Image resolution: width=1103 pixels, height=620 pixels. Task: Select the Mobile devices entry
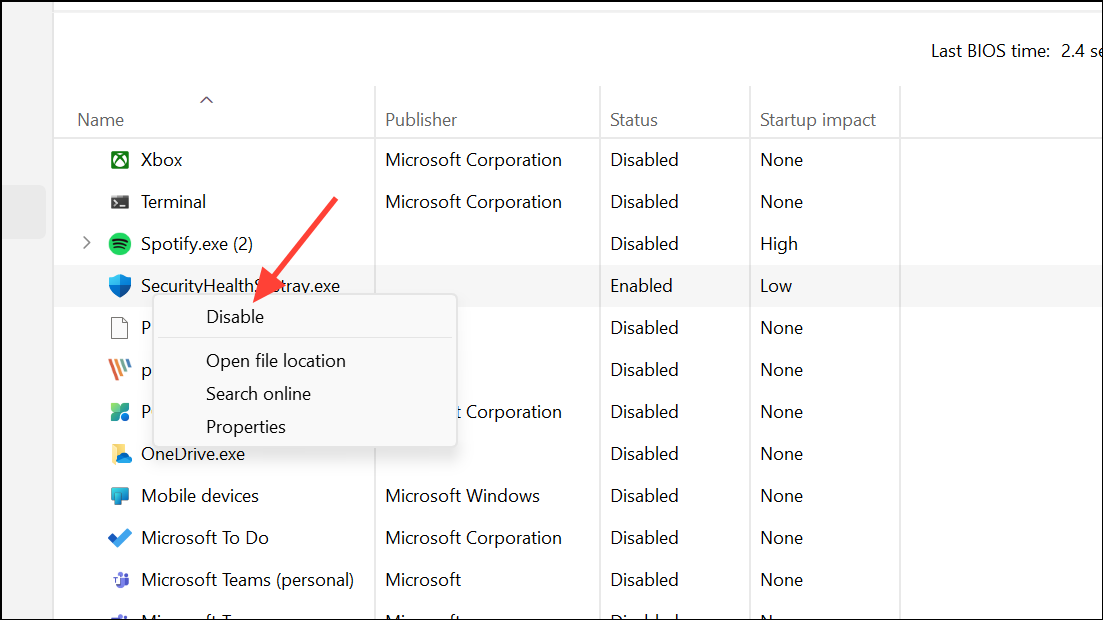200,496
